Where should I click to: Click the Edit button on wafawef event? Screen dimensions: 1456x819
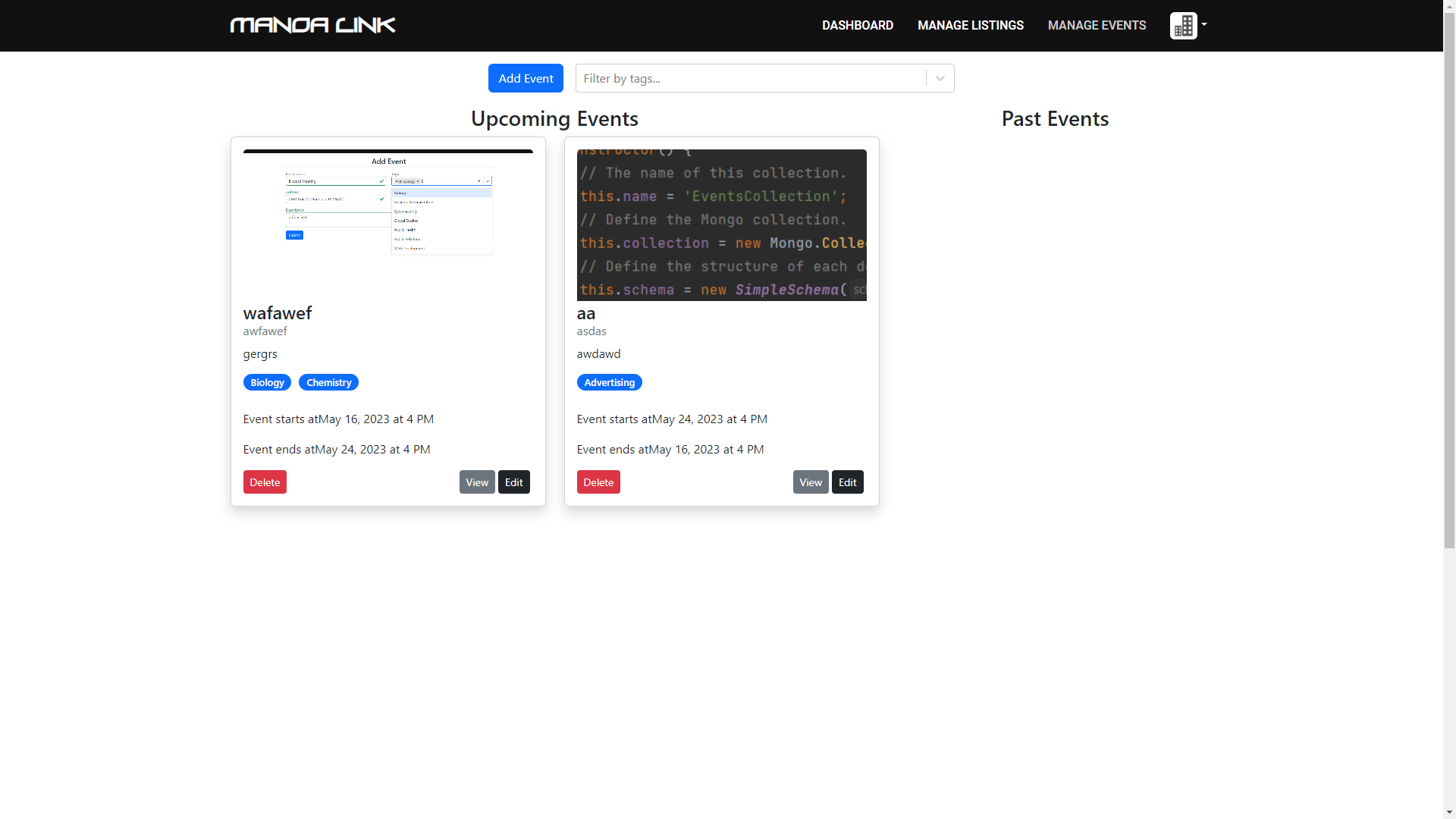tap(514, 482)
